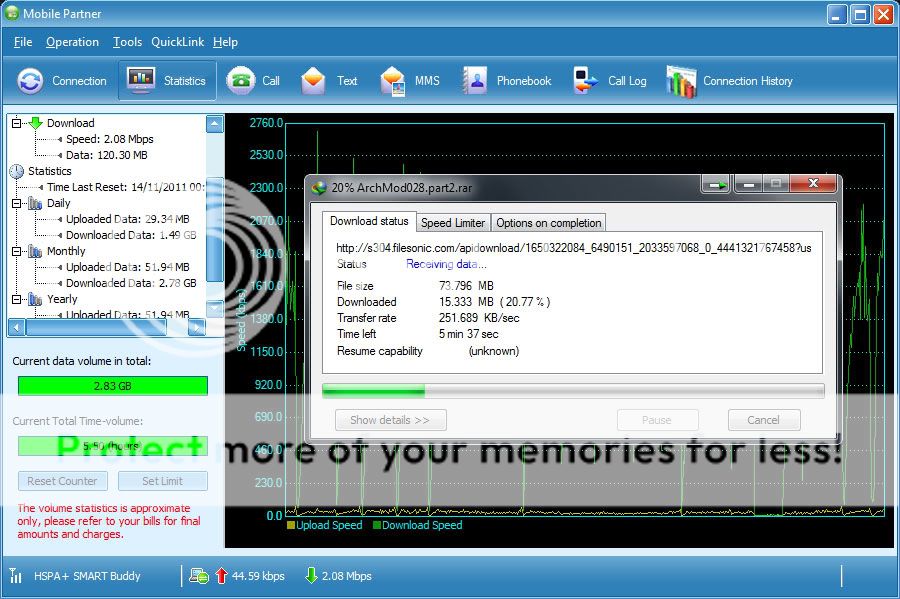The width and height of the screenshot is (900, 599).
Task: Collapse the Download tree node
Action: [17, 124]
